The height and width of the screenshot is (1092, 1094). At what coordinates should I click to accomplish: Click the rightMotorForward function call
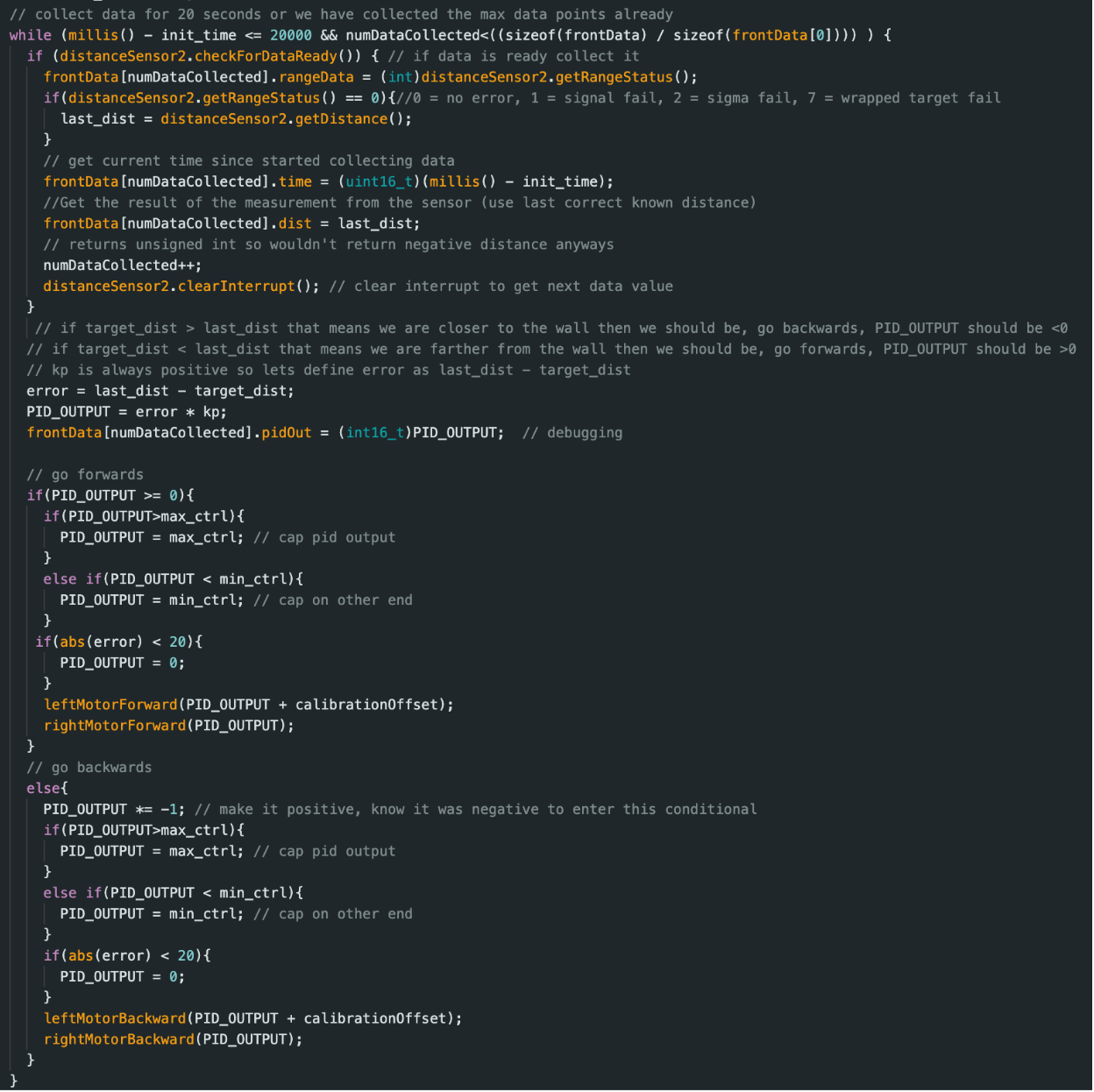[115, 726]
